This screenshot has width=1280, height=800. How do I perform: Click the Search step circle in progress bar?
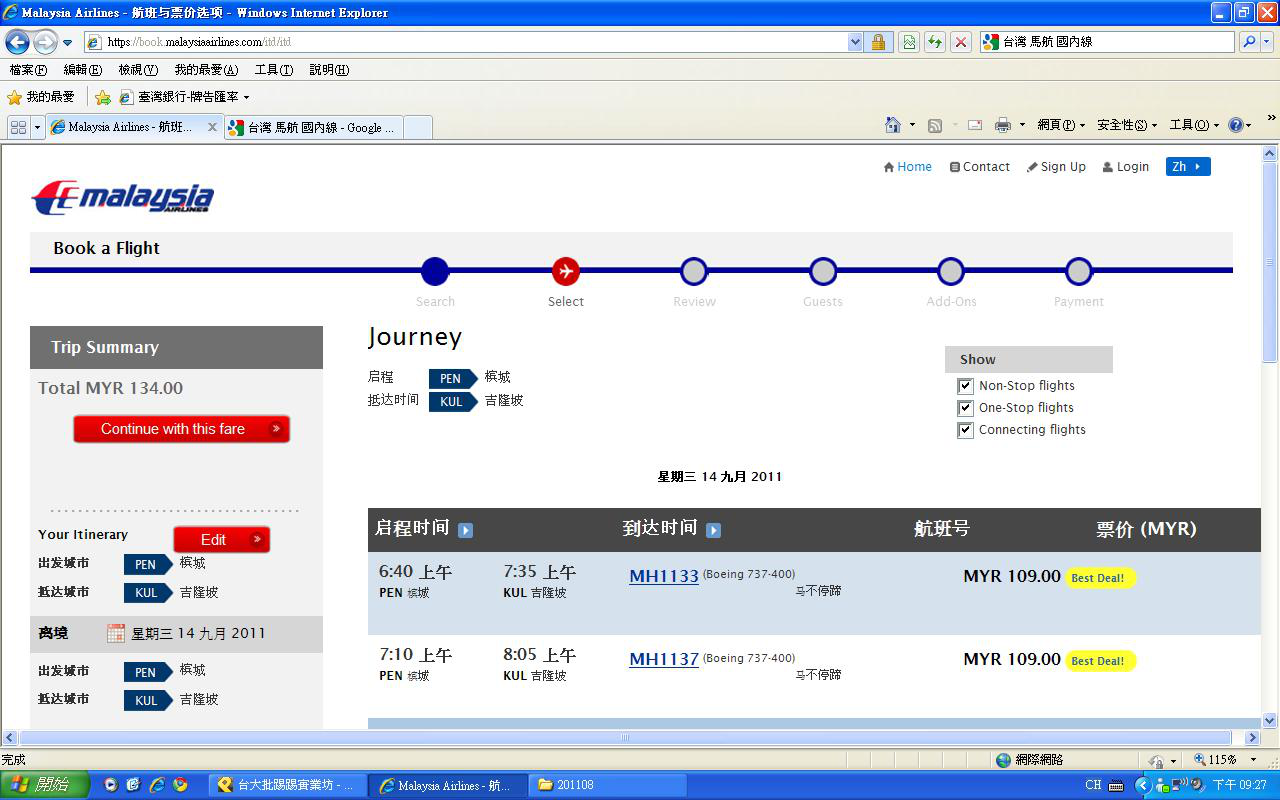pyautogui.click(x=435, y=271)
